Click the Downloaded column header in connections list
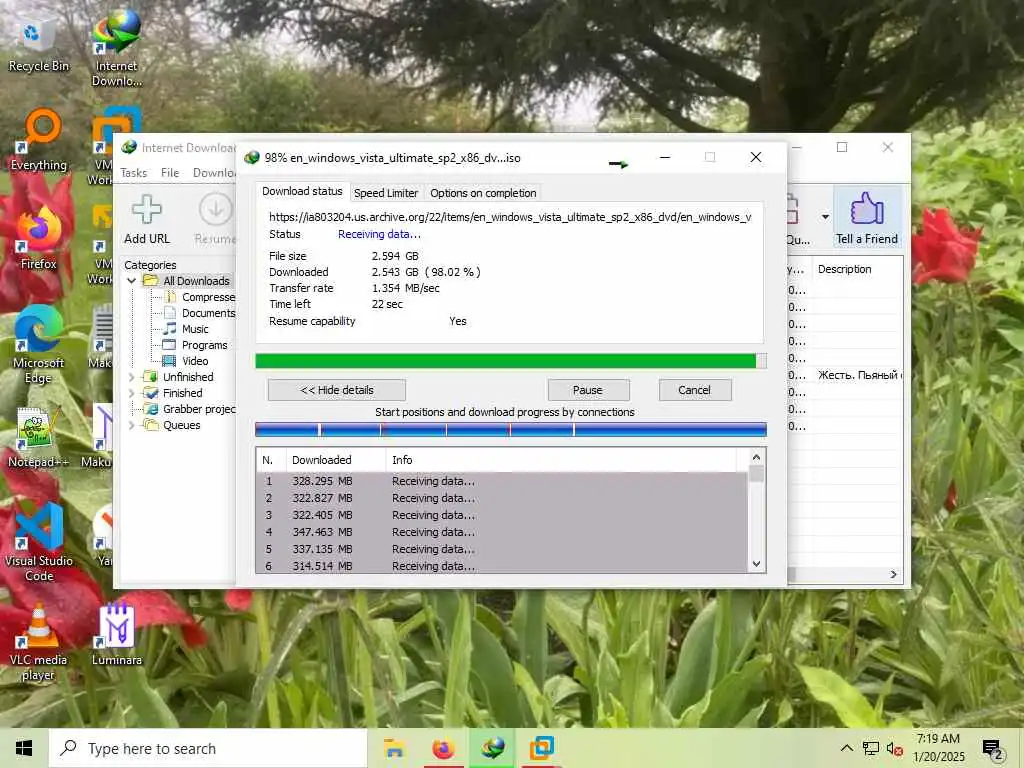The height and width of the screenshot is (768, 1024). click(x=336, y=460)
